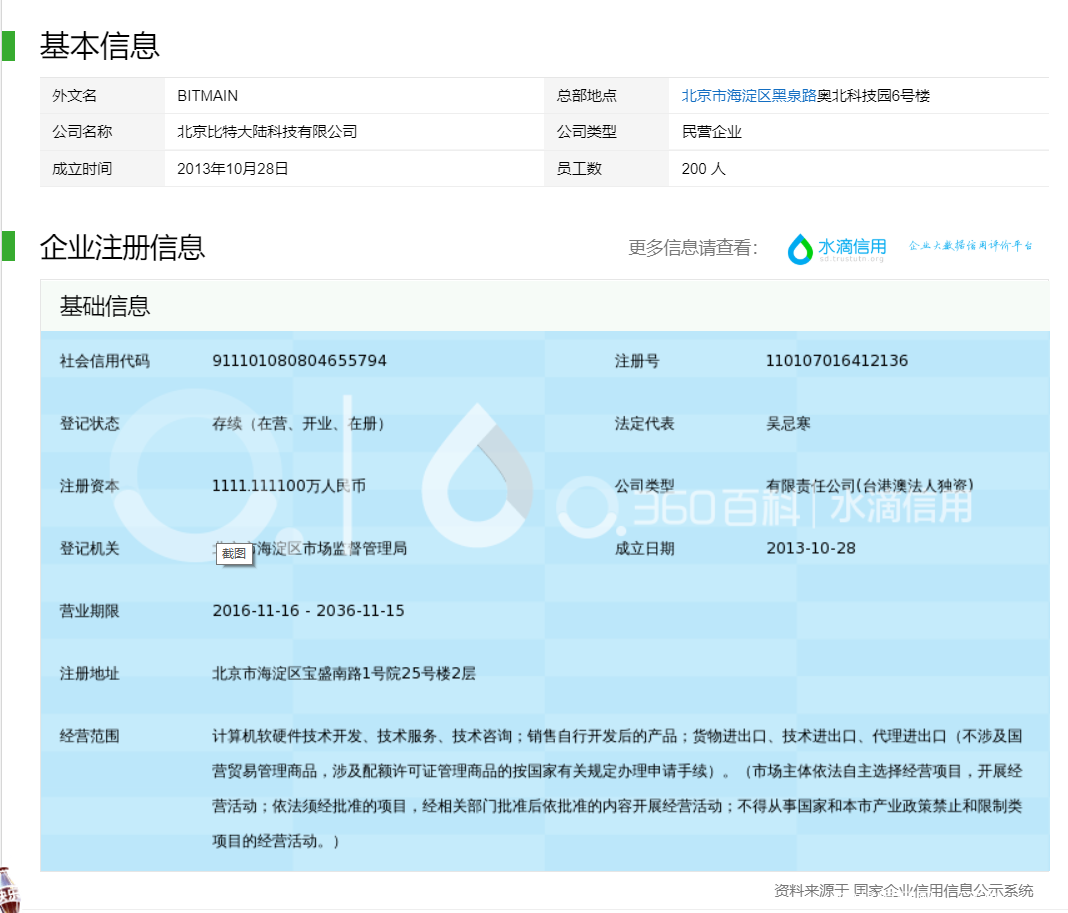Screen dimensions: 1068x913
Task: Select status 存续（在营、开业、在册）
Action: click(x=298, y=424)
